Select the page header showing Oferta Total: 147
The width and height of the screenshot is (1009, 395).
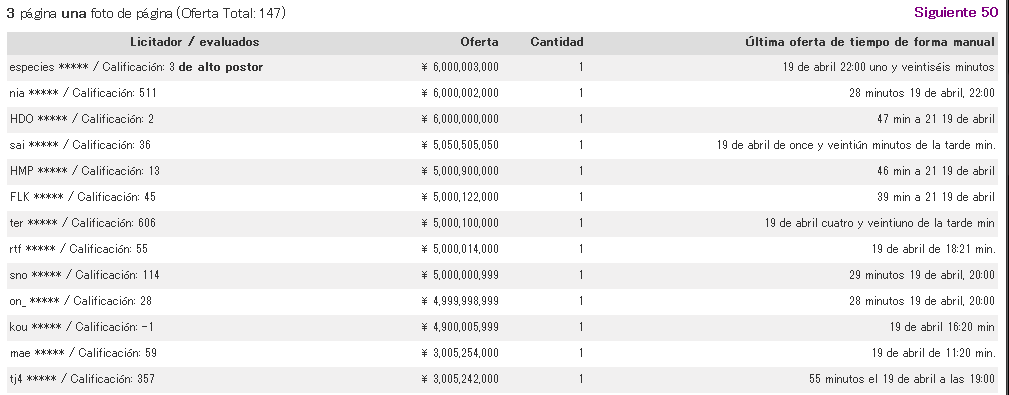pyautogui.click(x=146, y=13)
